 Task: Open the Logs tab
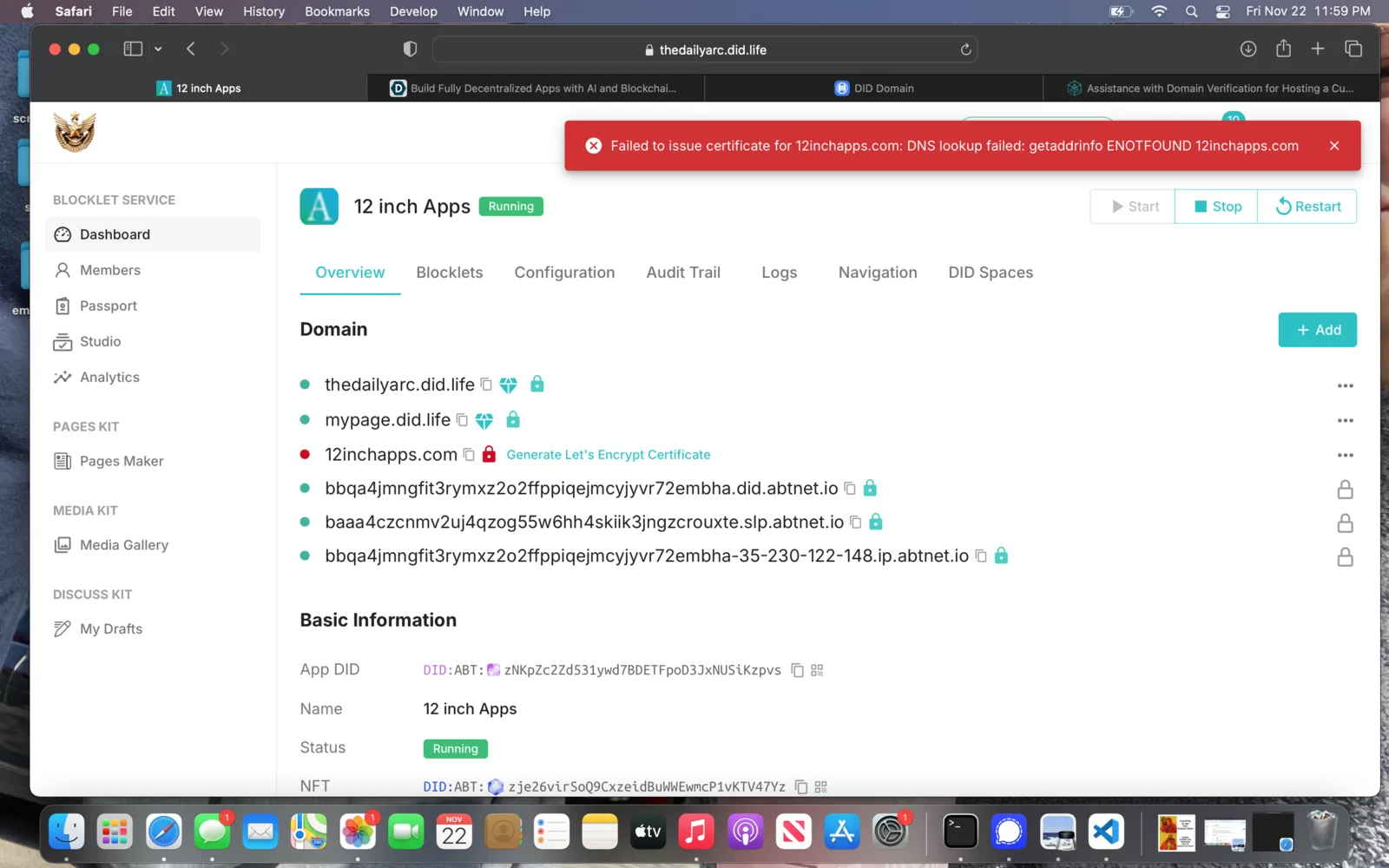(x=780, y=273)
